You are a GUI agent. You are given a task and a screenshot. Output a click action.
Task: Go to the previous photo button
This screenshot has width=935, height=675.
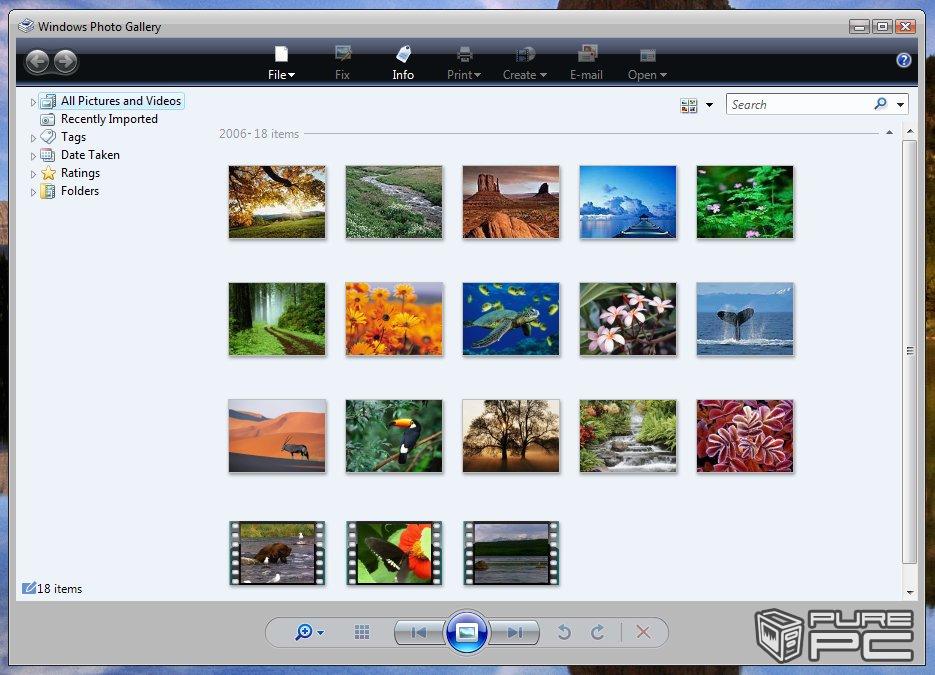pyautogui.click(x=419, y=632)
